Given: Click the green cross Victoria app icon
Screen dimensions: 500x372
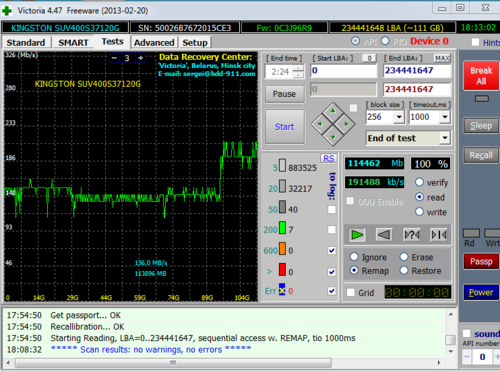Looking at the screenshot, I should coord(7,11).
